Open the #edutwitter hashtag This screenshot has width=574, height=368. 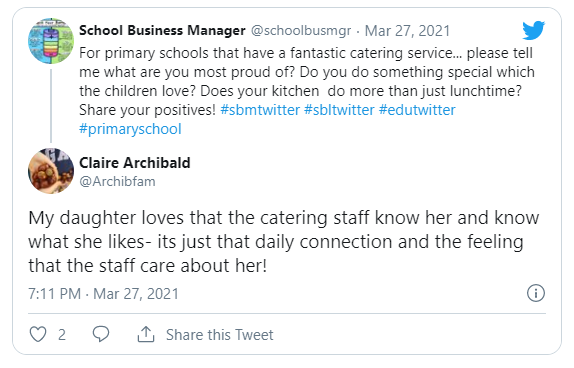click(x=417, y=110)
